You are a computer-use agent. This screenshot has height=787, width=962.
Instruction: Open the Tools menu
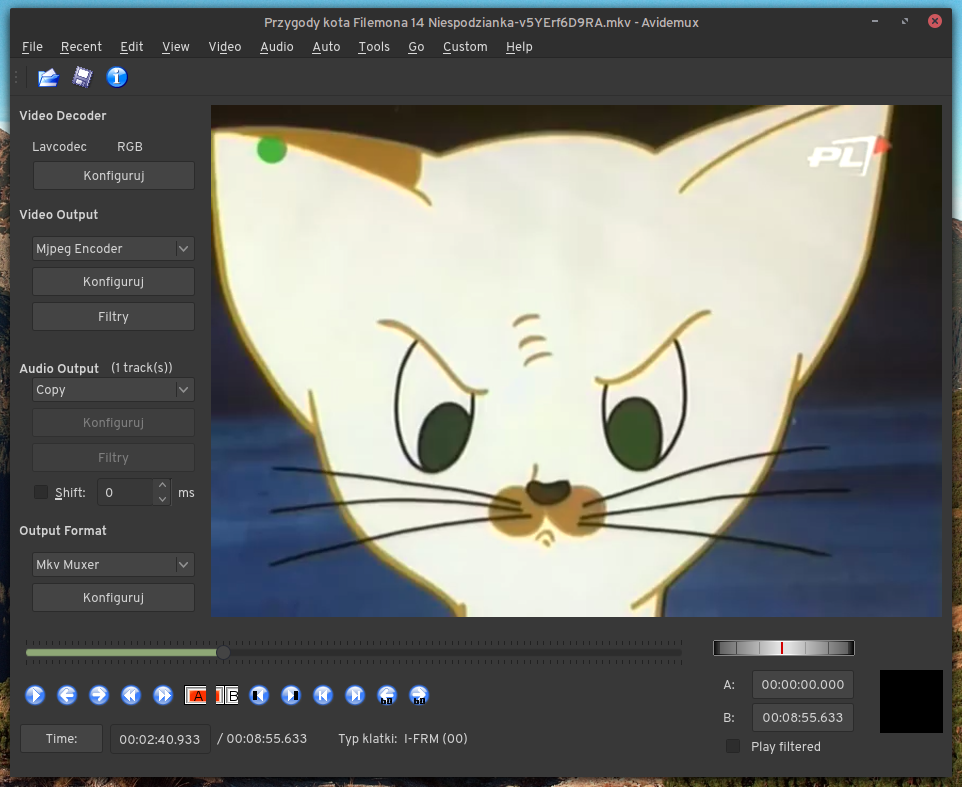(x=374, y=47)
